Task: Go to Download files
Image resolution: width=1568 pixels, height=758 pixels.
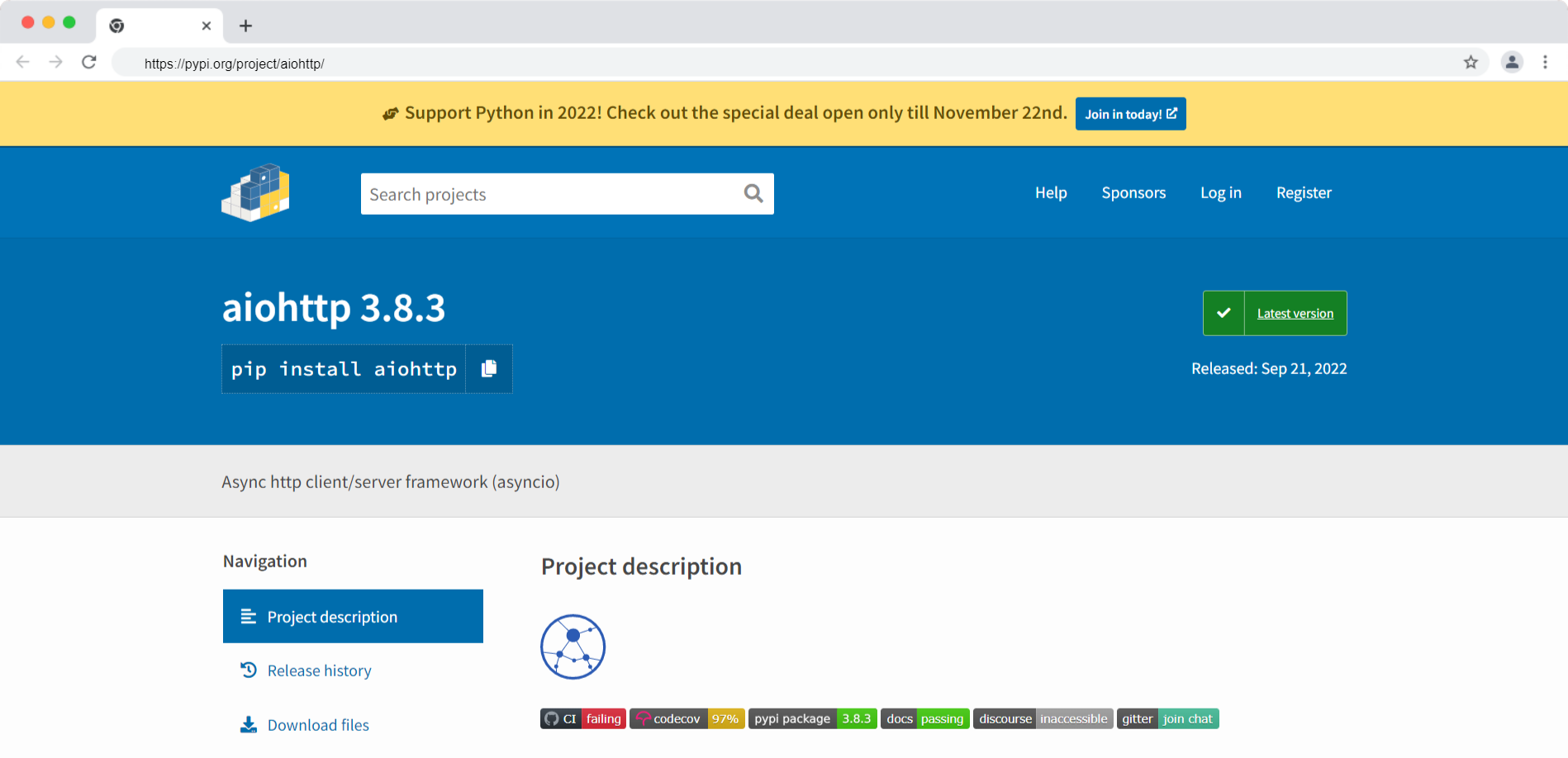Action: [x=318, y=725]
